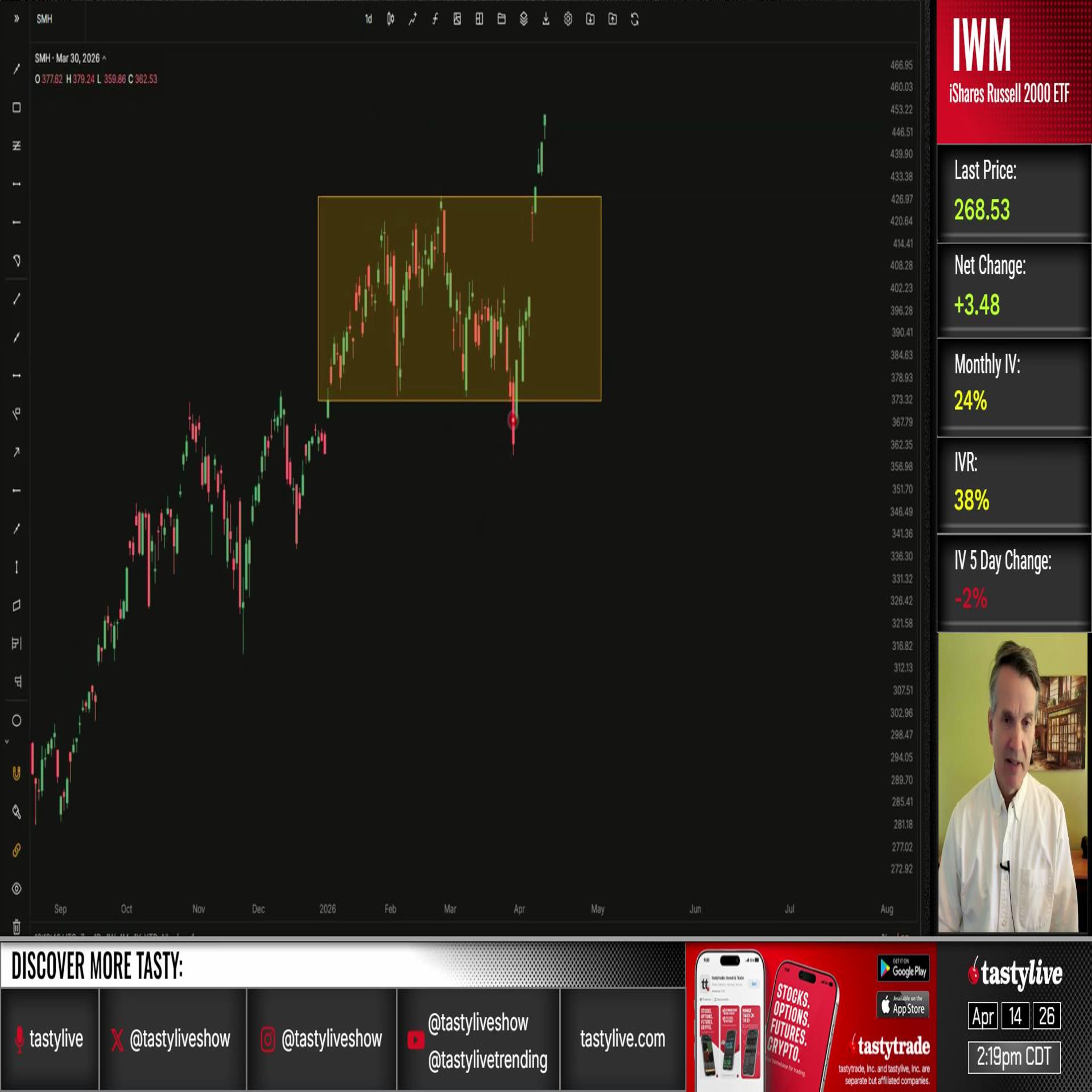Click the 2026 label on time axis
This screenshot has width=1092, height=1092.
327,909
